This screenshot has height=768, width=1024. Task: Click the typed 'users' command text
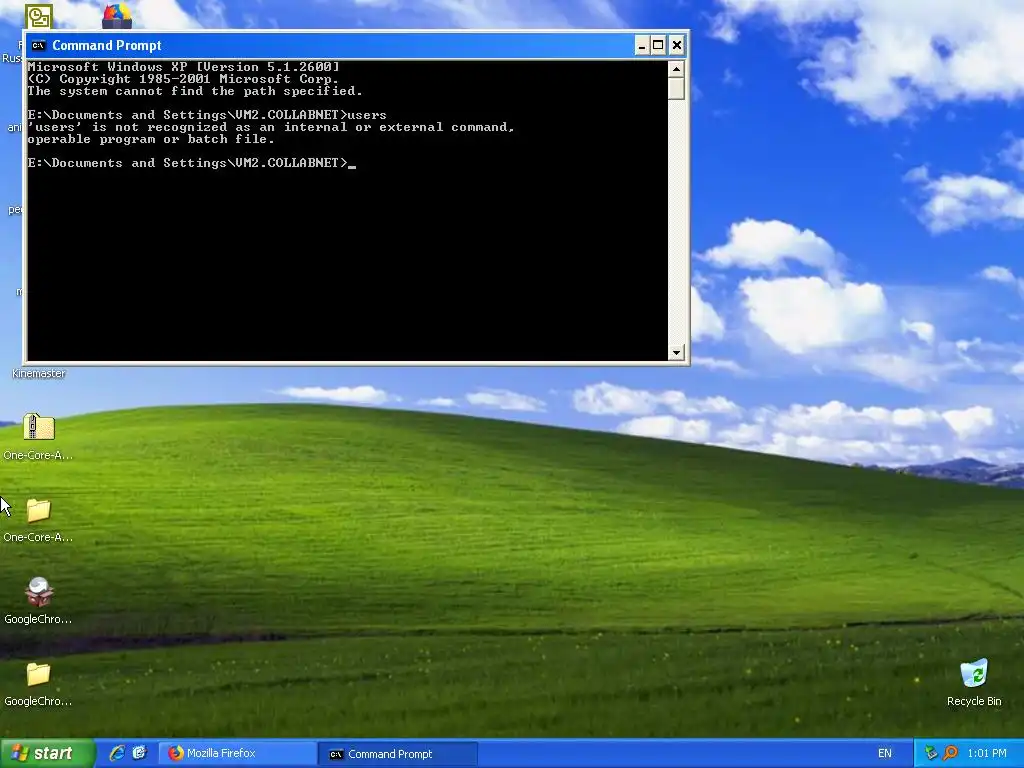[366, 115]
